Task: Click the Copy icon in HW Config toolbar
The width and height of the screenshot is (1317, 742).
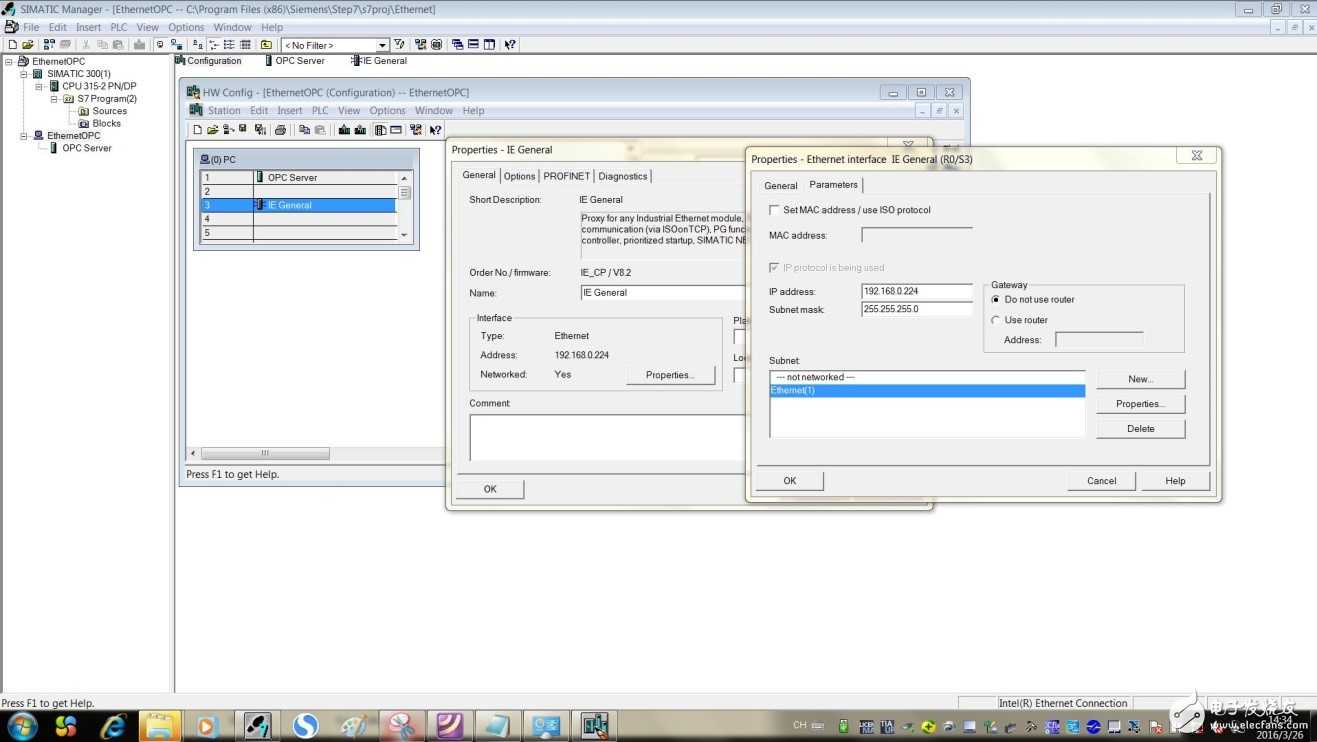Action: pyautogui.click(x=304, y=130)
